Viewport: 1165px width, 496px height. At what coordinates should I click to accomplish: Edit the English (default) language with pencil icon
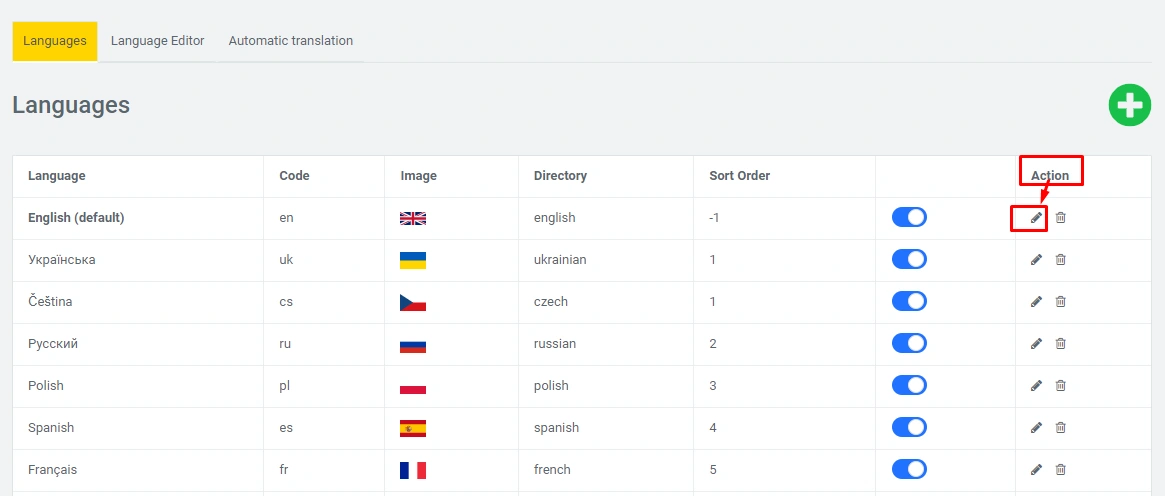(1036, 218)
